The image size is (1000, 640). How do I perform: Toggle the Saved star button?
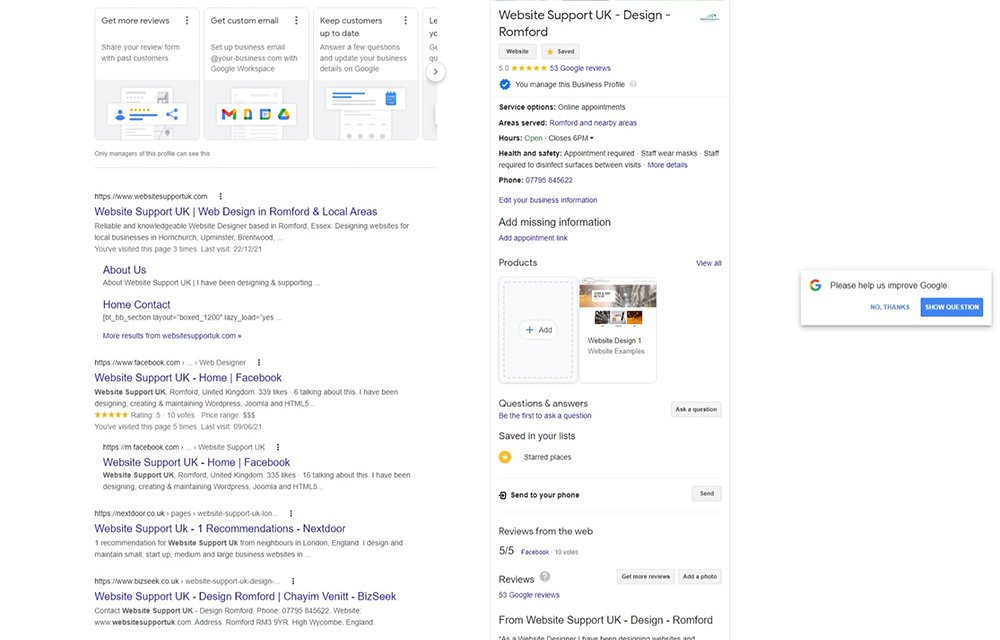pos(561,51)
